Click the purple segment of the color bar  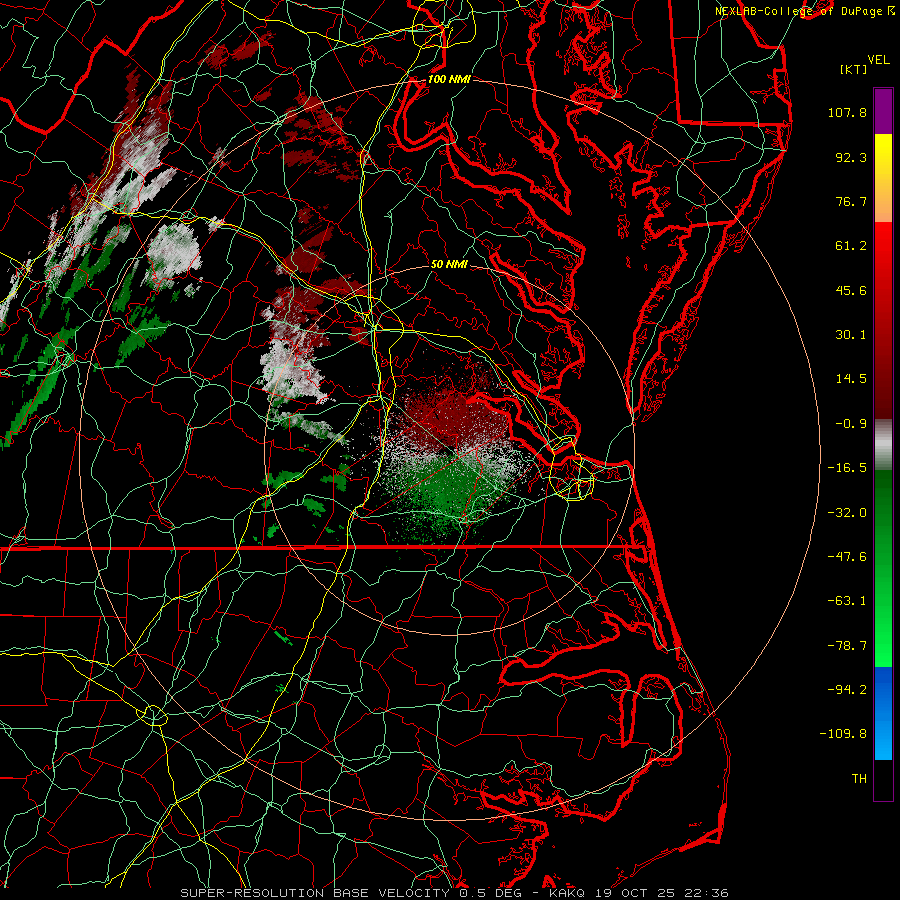[883, 111]
